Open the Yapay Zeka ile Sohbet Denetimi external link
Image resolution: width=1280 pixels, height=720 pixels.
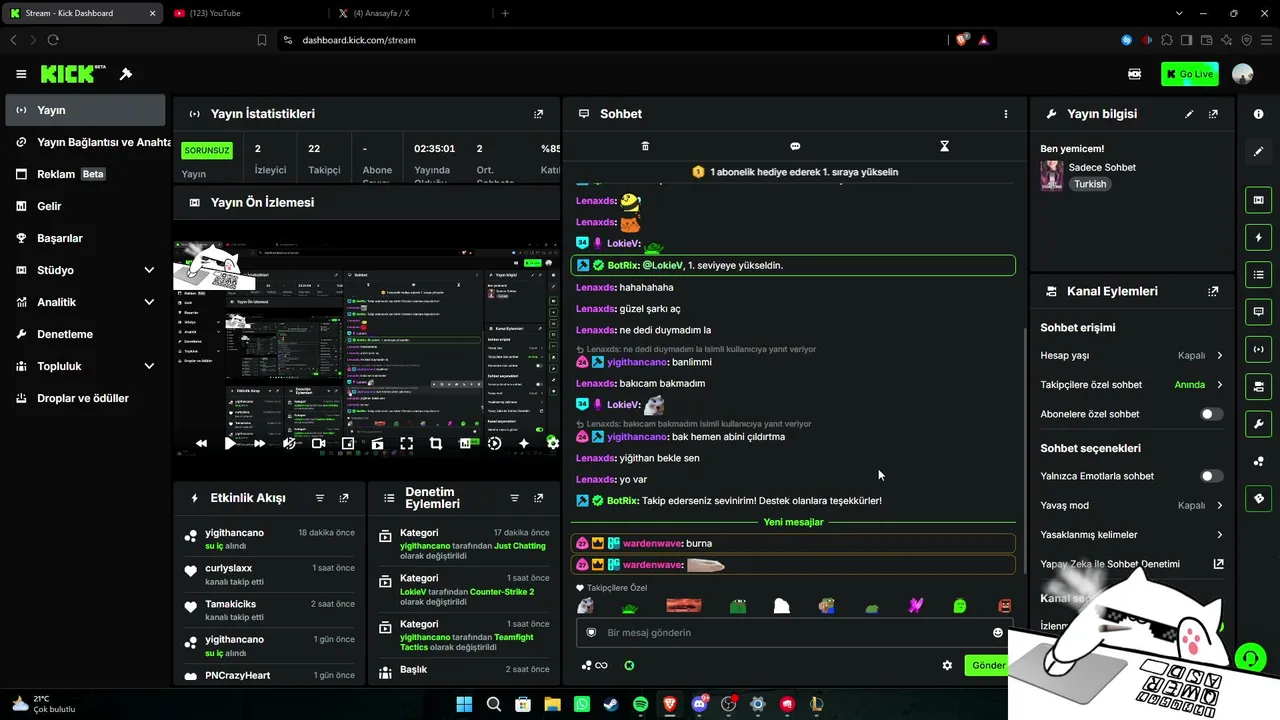[x=1218, y=564]
